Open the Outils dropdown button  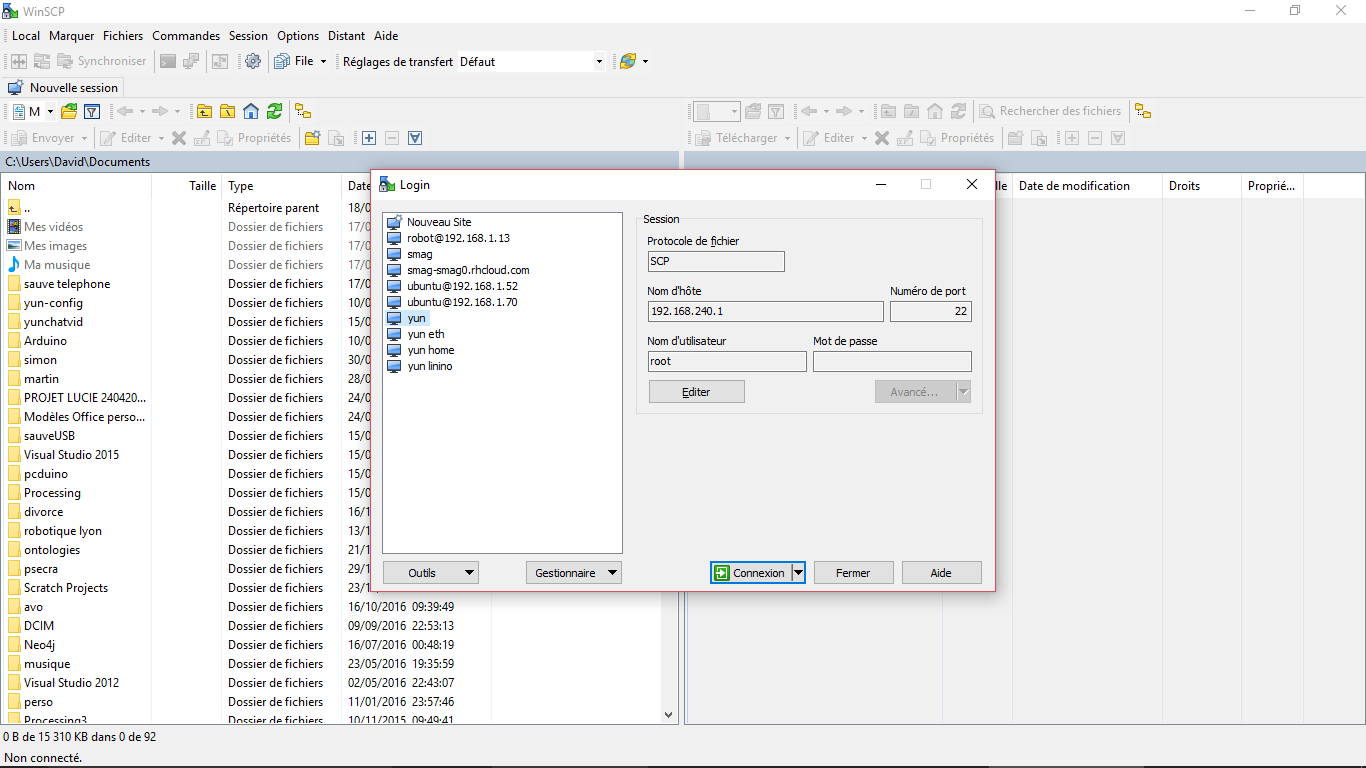pyautogui.click(x=430, y=573)
